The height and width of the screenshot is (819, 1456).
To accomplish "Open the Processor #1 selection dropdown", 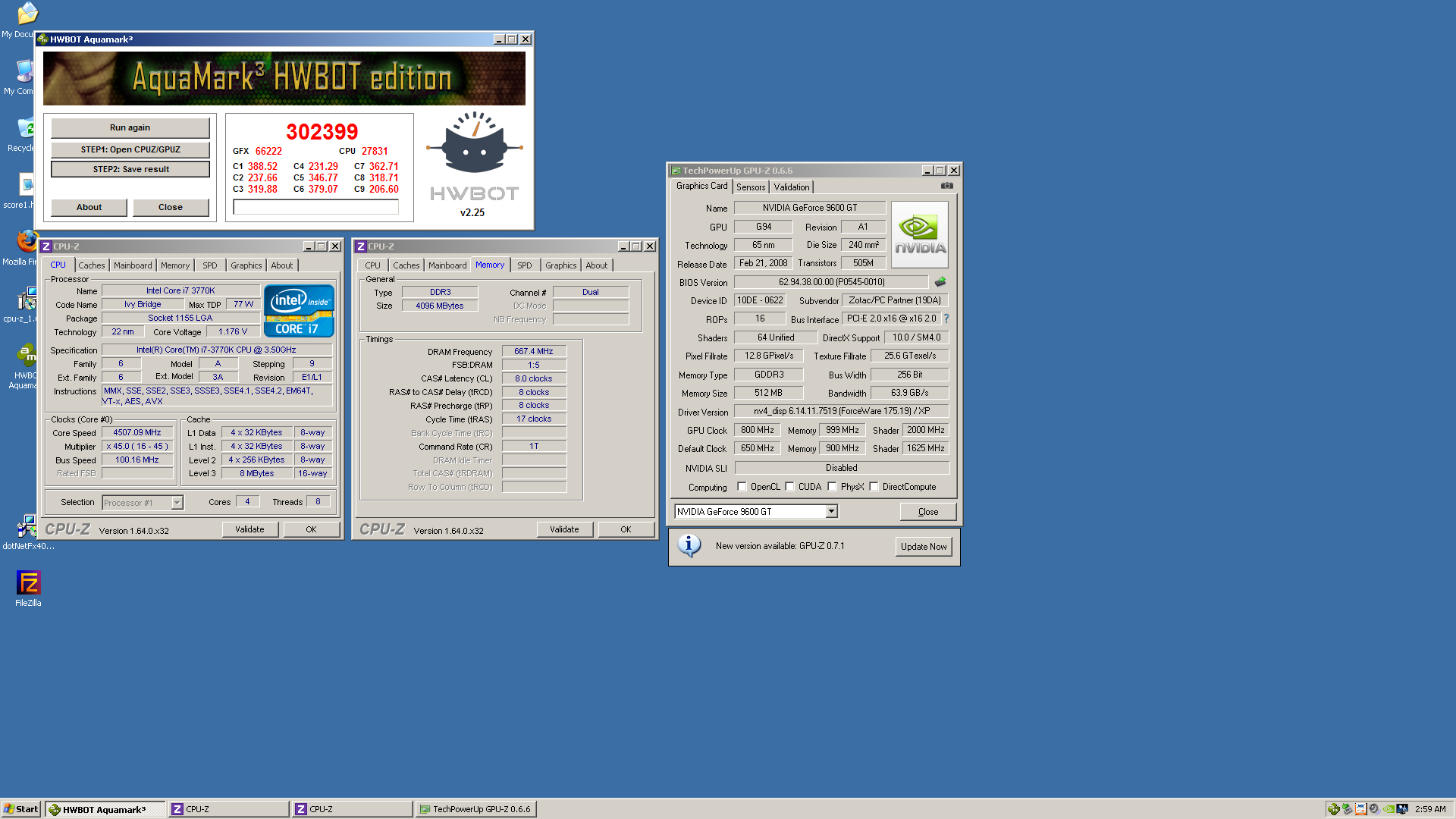I will point(177,503).
